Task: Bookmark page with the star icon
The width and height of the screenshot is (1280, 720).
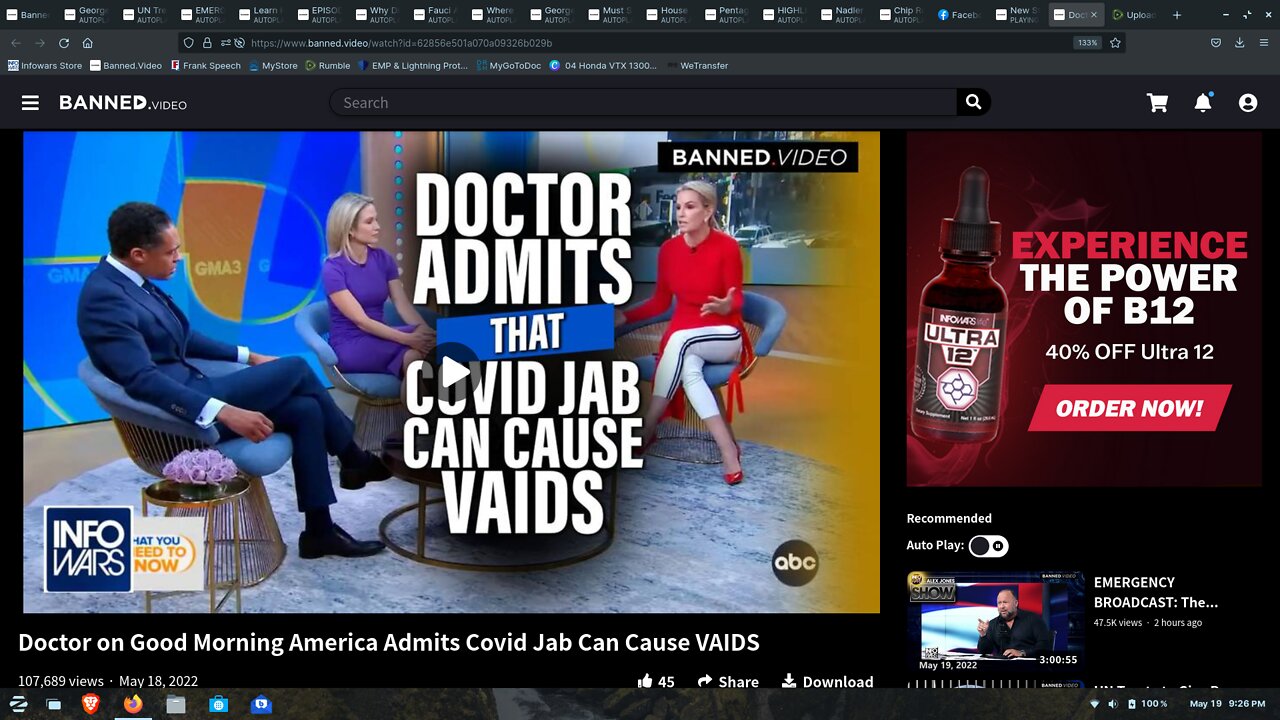Action: click(1115, 43)
